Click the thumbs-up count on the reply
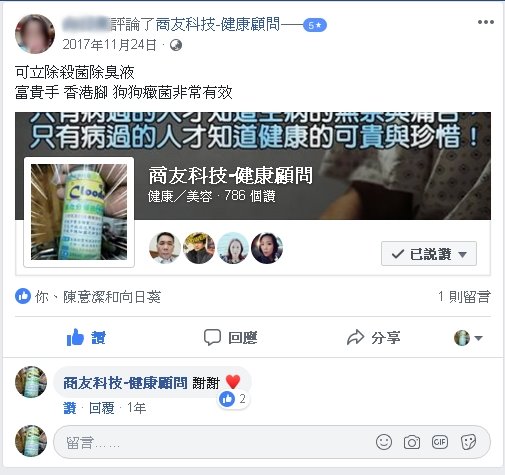505x475 pixels. tap(233, 399)
